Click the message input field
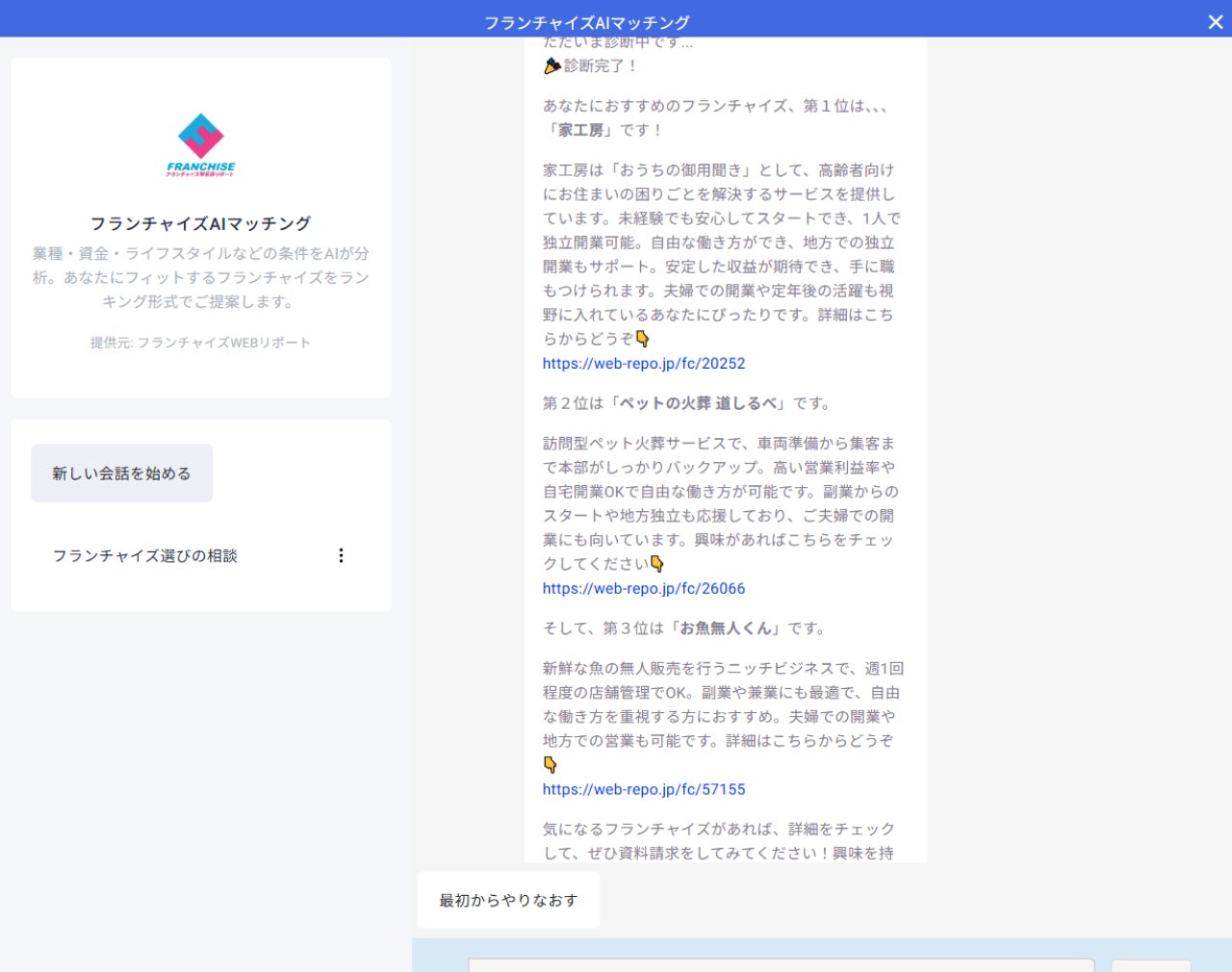Screen dimensions: 1232x972 click(x=781, y=964)
